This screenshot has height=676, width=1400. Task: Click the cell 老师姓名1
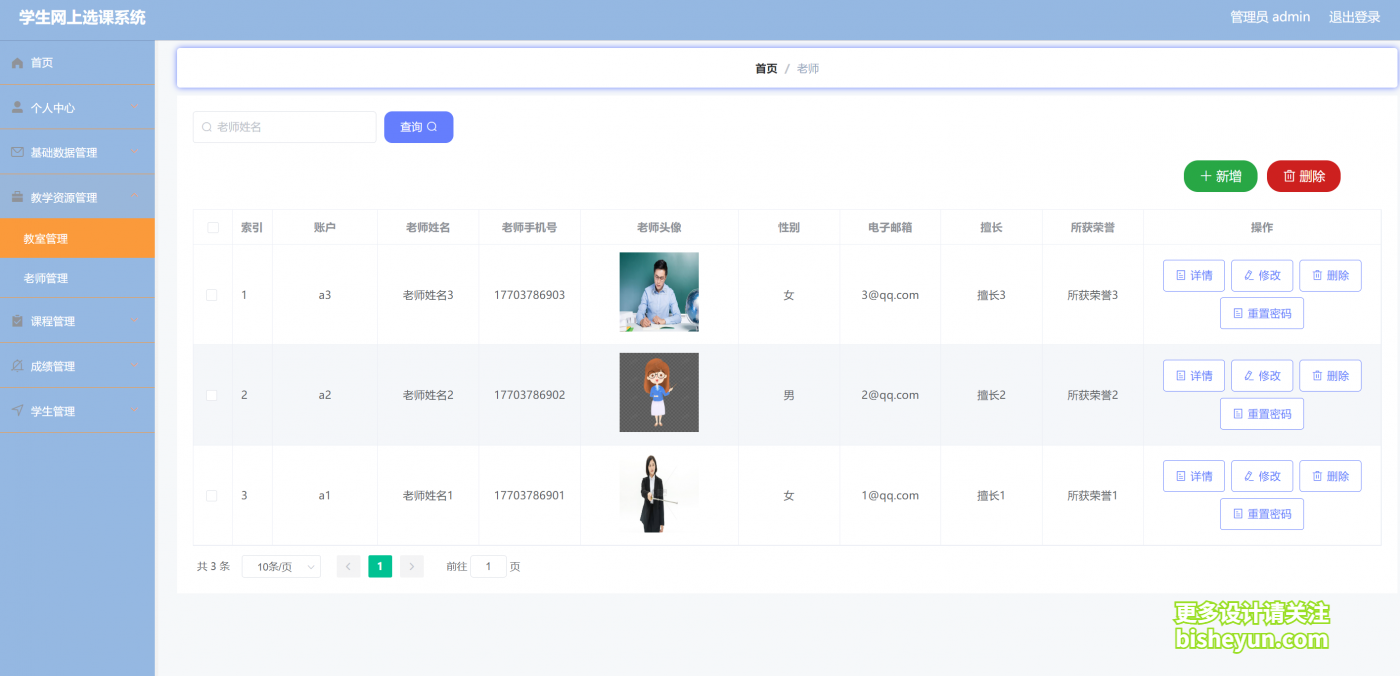click(428, 495)
